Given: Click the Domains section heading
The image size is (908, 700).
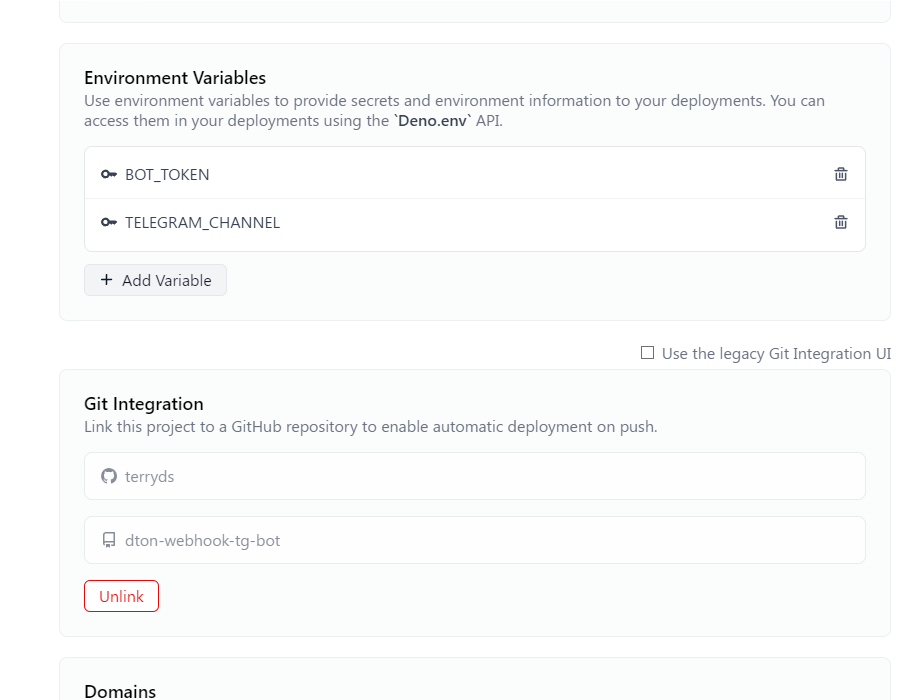Looking at the screenshot, I should click(x=120, y=691).
